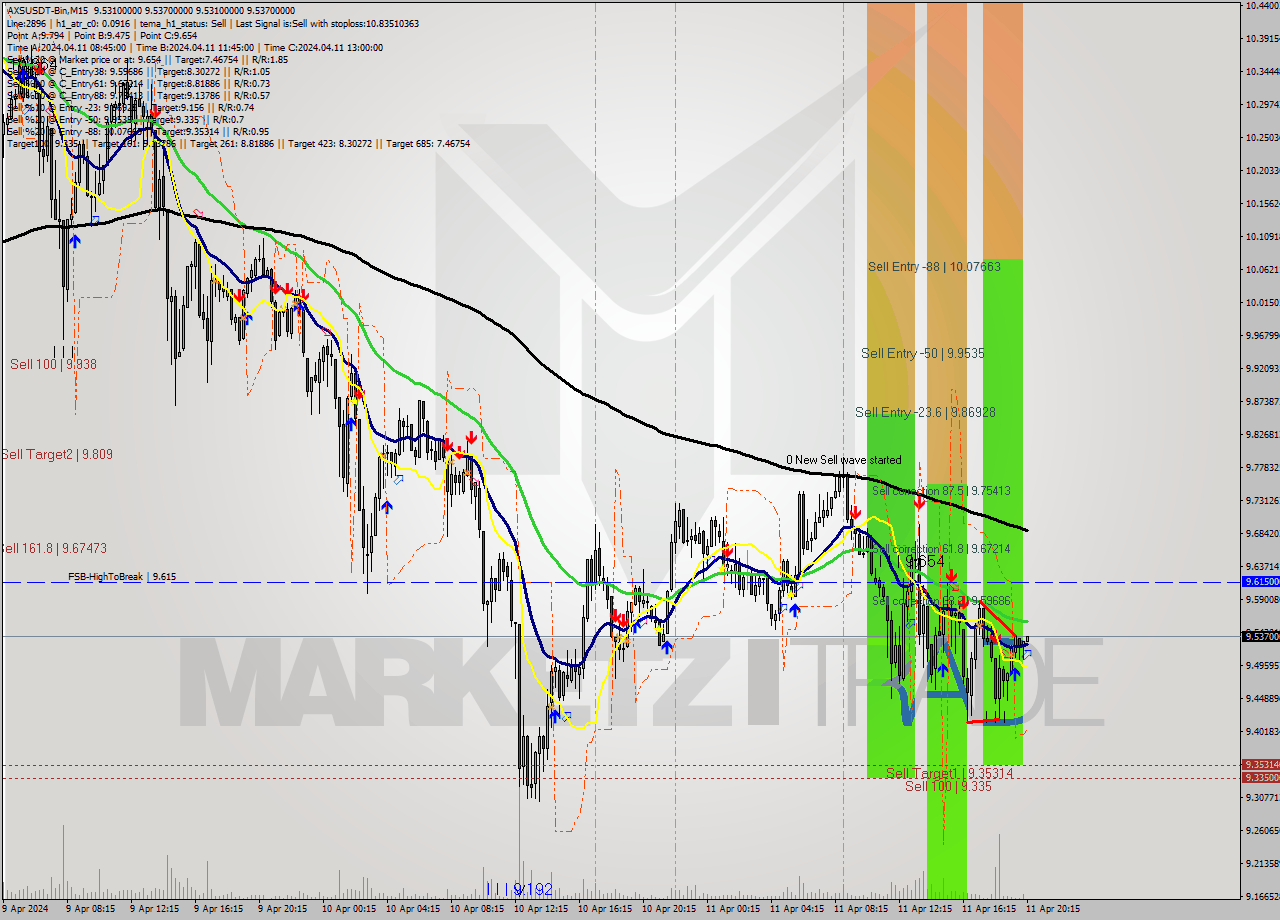The width and height of the screenshot is (1280, 920).
Task: Click the 'Sell 161.8 | 9.67473' label
Action: click(54, 548)
